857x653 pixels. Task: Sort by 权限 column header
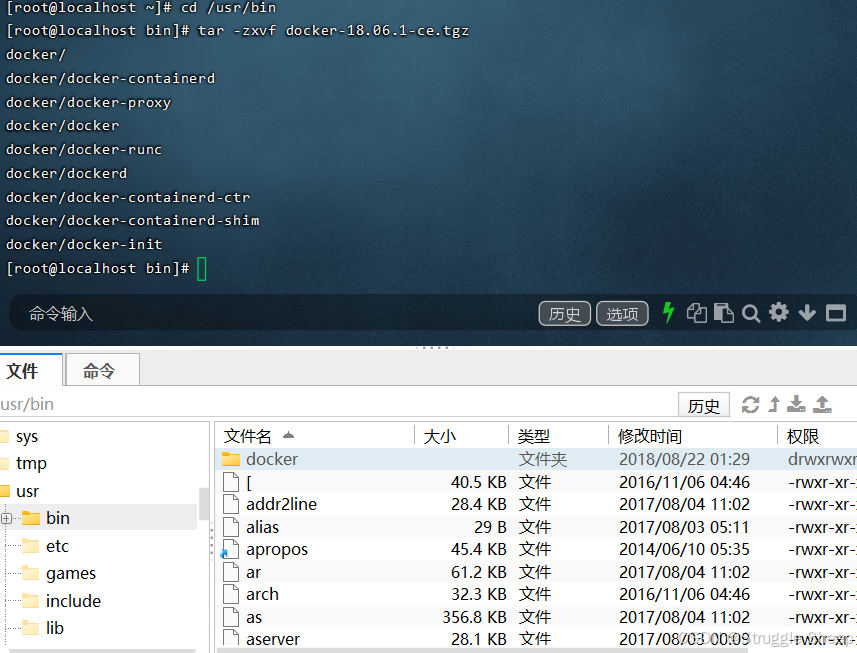817,436
